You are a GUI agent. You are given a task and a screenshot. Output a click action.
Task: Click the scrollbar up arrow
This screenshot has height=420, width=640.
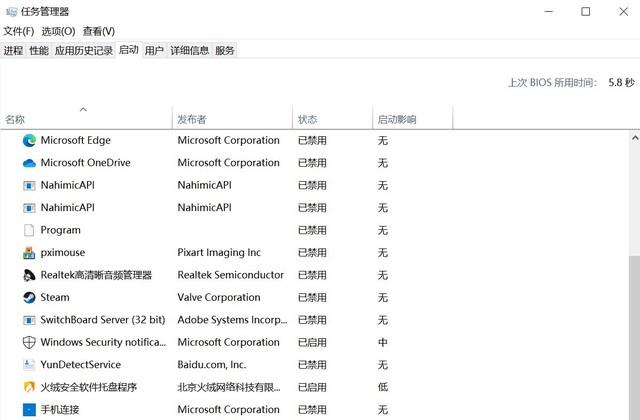[x=635, y=138]
